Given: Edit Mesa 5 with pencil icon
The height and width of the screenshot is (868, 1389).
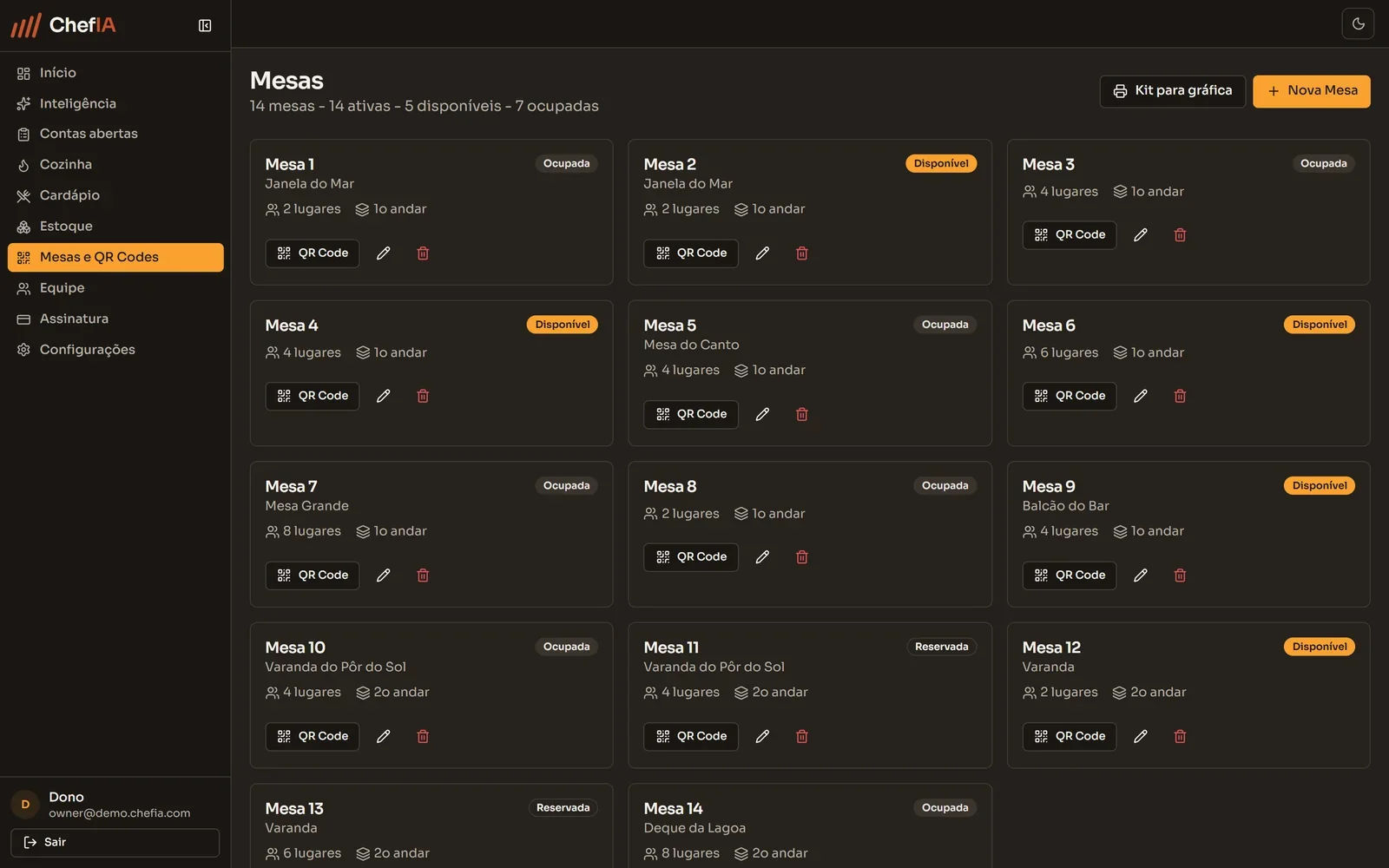Looking at the screenshot, I should click(x=762, y=415).
